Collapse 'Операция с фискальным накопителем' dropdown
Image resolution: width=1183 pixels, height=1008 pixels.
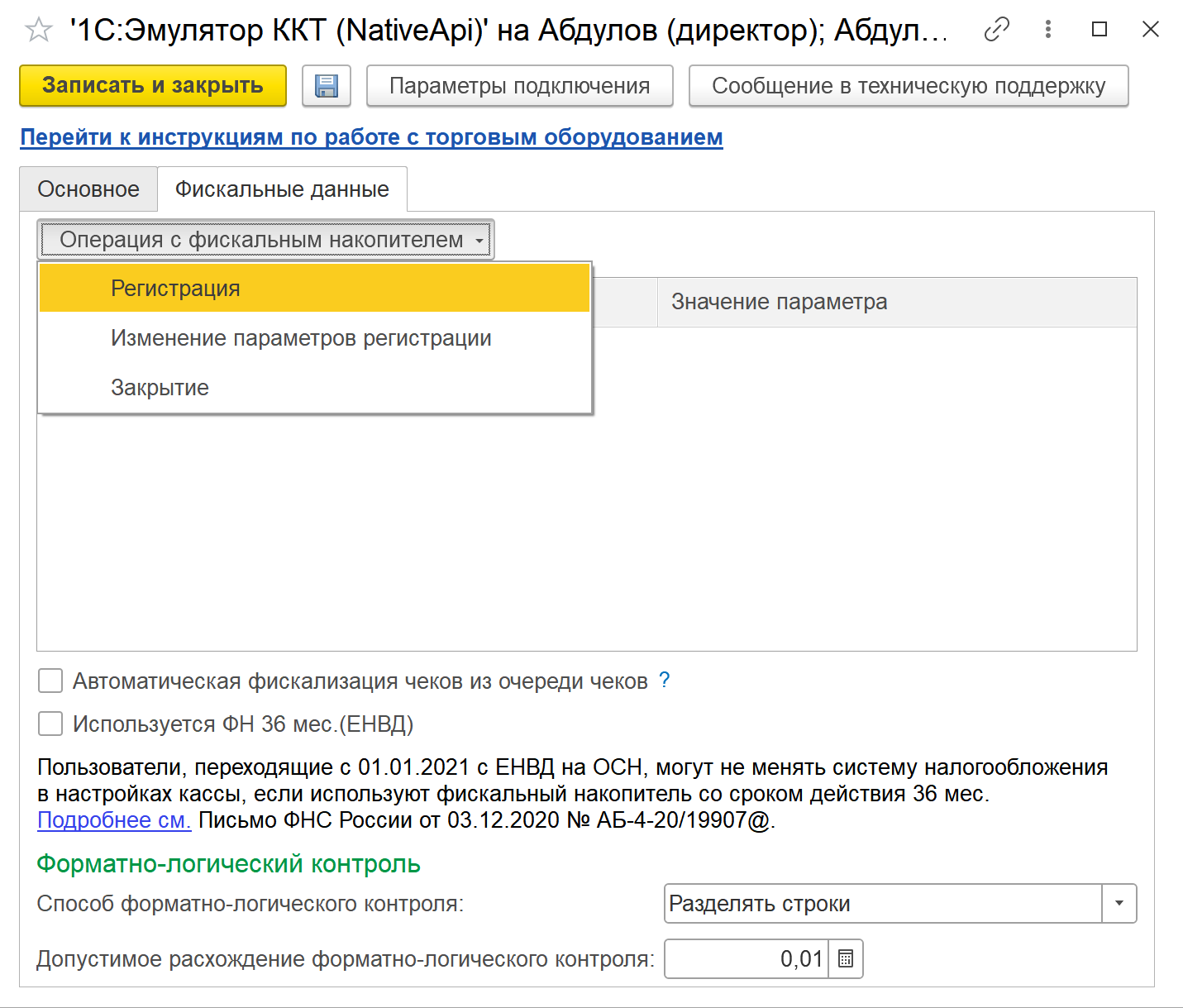tap(265, 240)
